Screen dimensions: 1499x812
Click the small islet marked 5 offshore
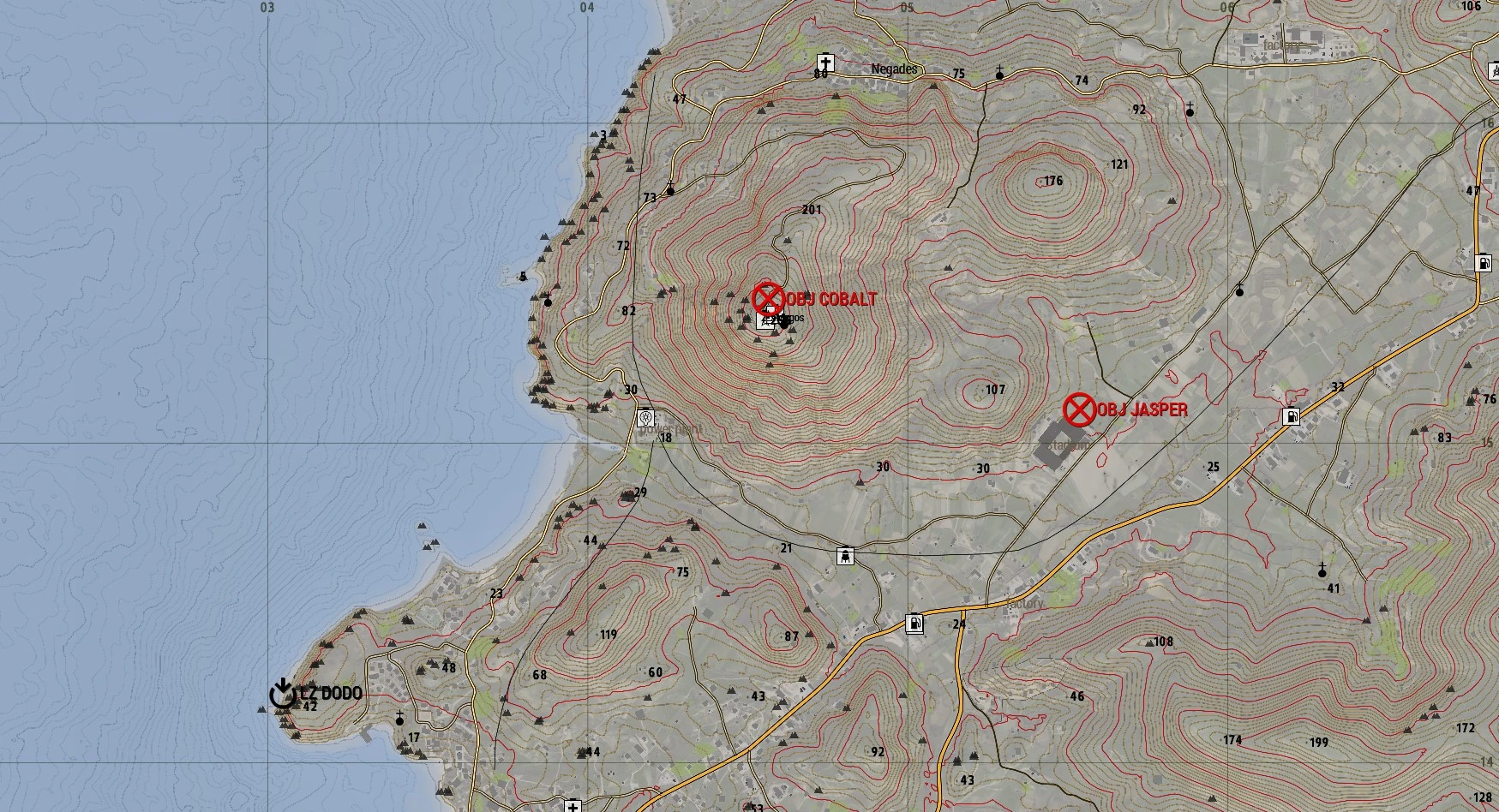pos(522,277)
